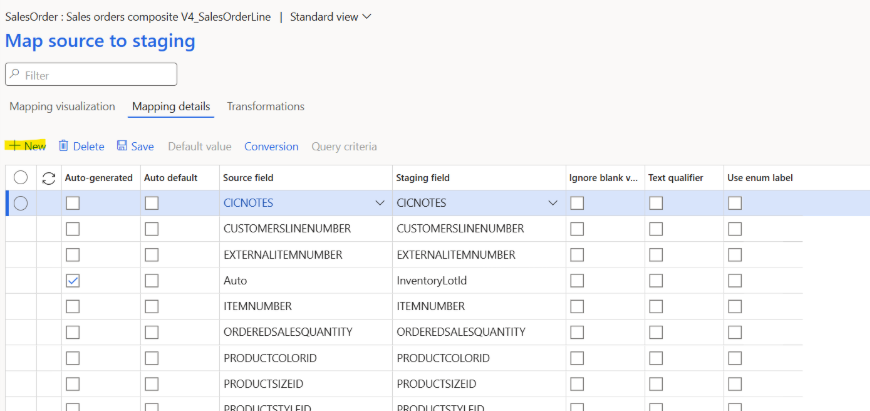Check Use enum label for CICNOTES row

click(735, 204)
